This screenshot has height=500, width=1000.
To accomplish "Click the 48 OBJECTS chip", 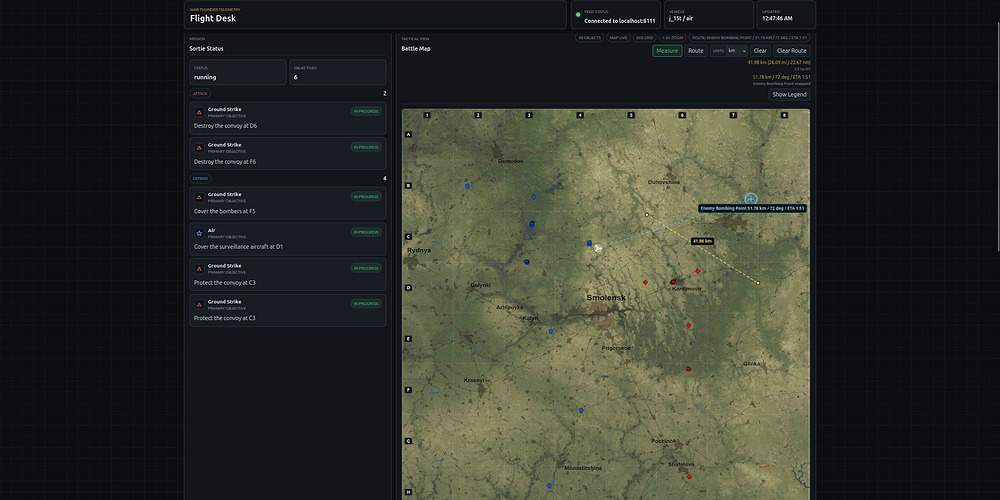I will click(589, 38).
